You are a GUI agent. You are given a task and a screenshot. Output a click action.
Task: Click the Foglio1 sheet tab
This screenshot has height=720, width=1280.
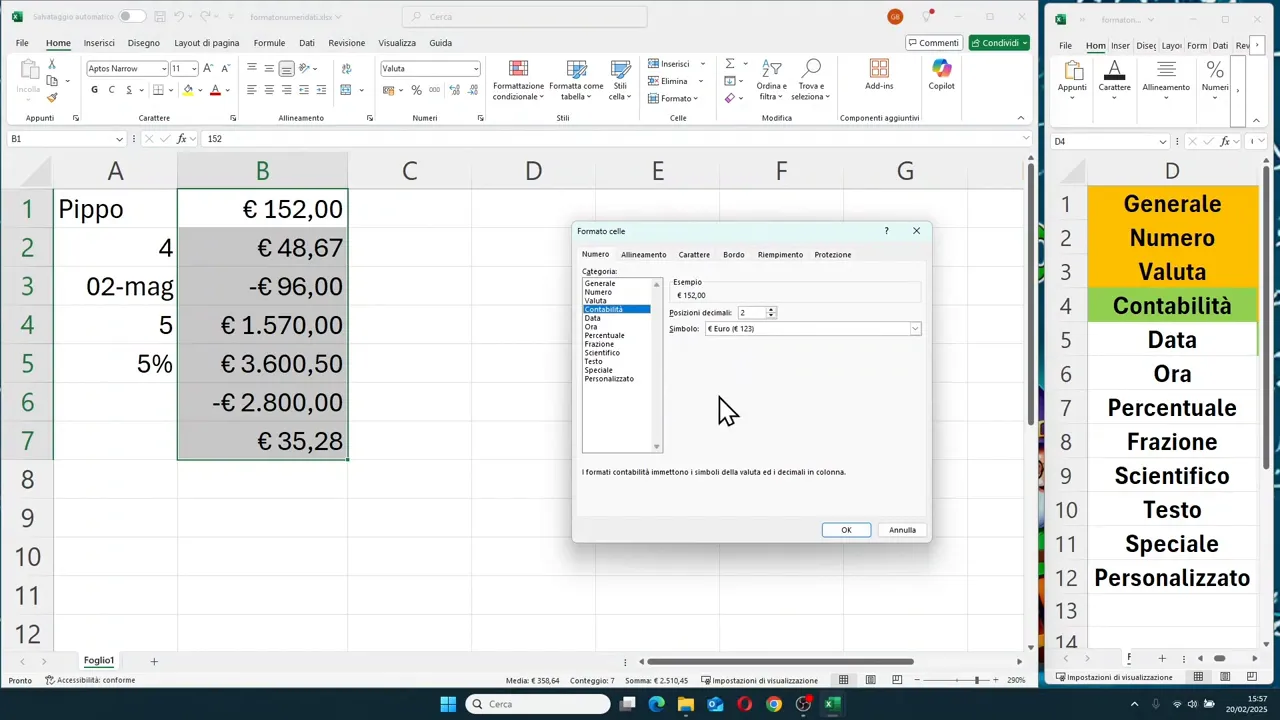click(99, 661)
